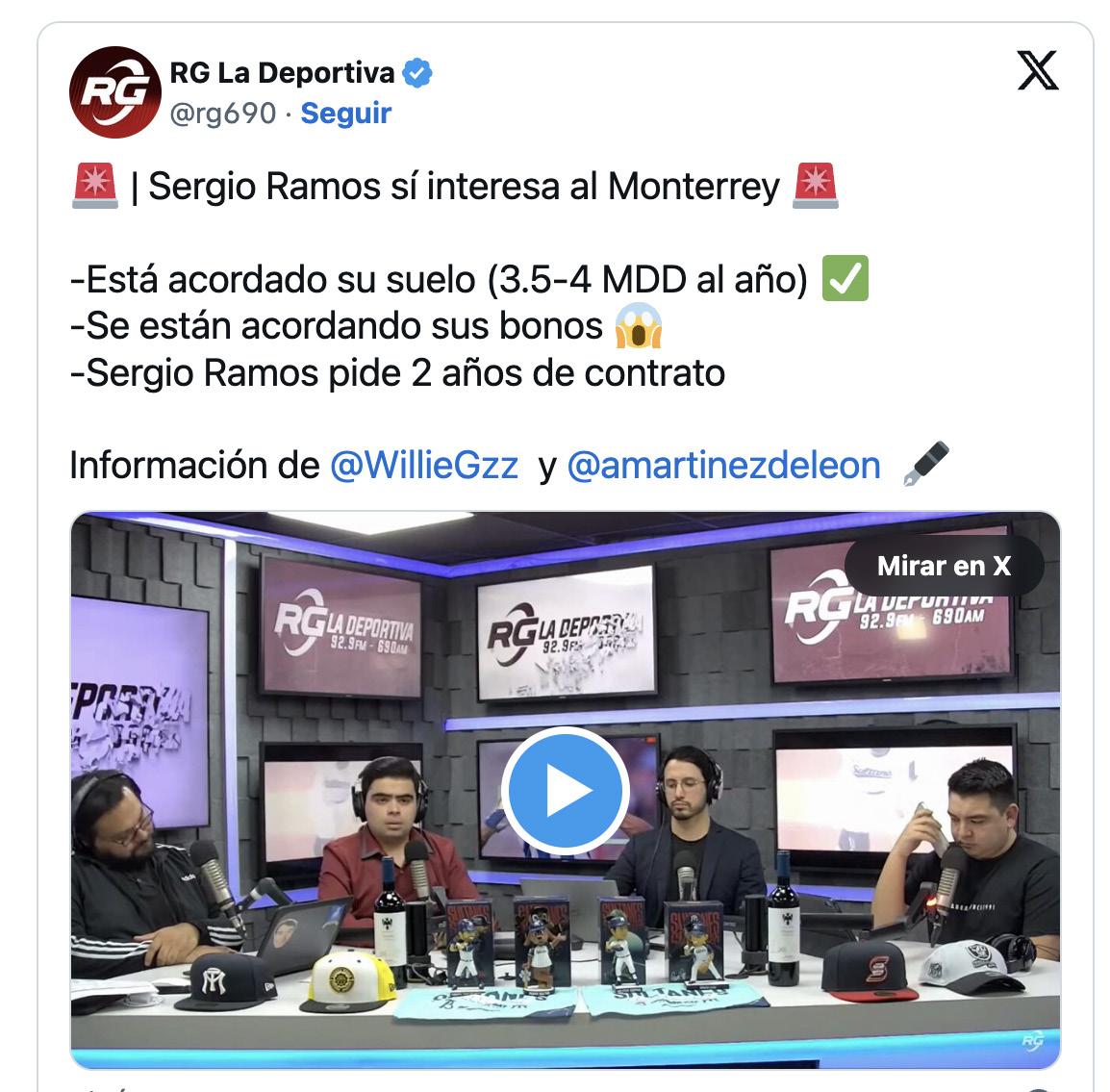The image size is (1110, 1092).
Task: Open the RG La Deportiva profile avatar
Action: (114, 92)
